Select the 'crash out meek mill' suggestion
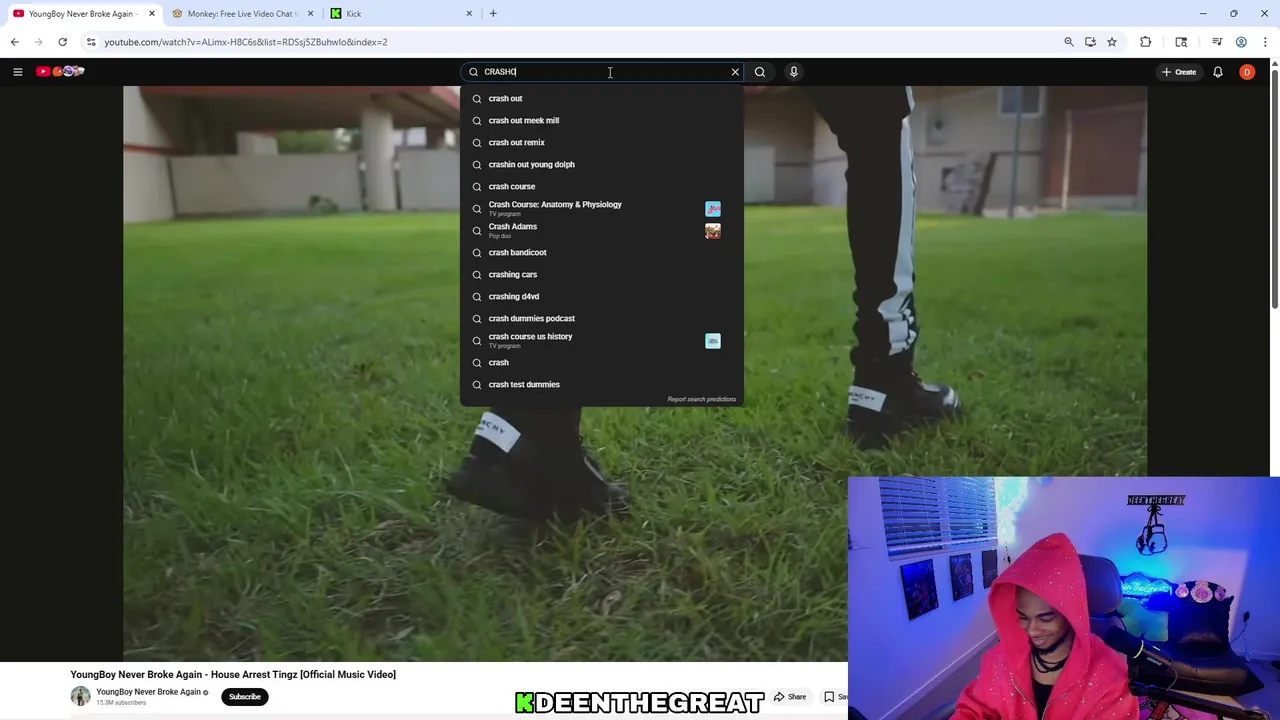Viewport: 1280px width, 720px height. (601, 120)
